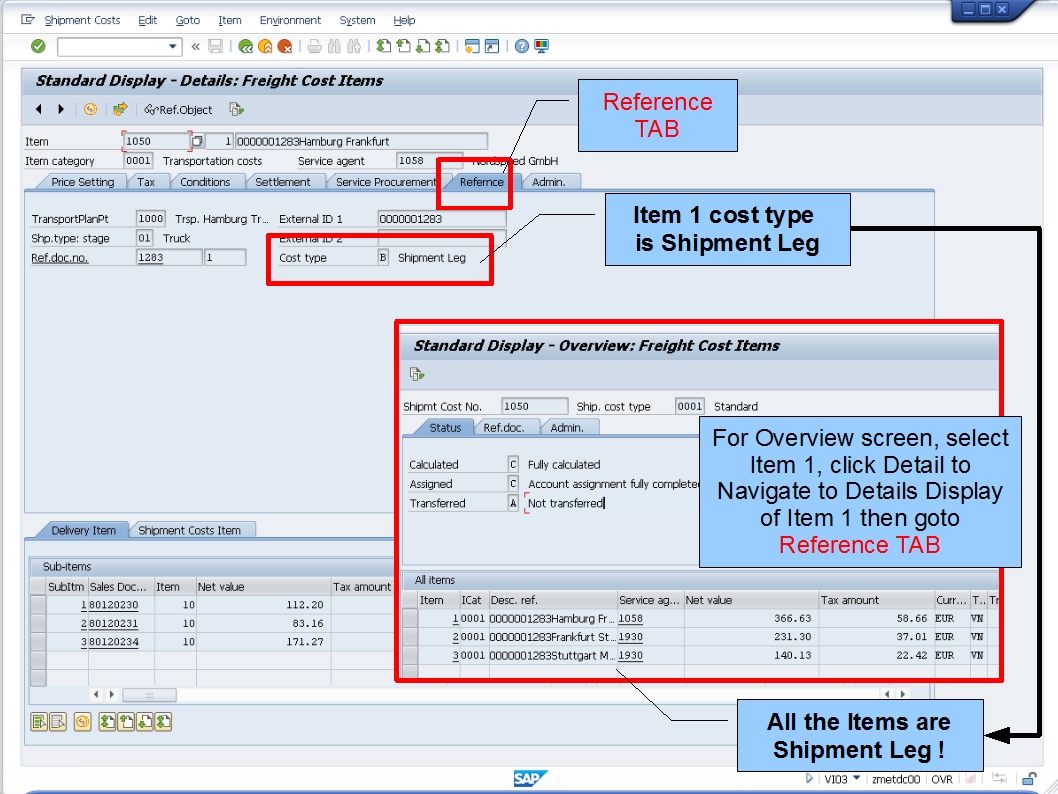Expand the VI03 transaction dropdown in status bar
The image size is (1058, 794).
[857, 779]
